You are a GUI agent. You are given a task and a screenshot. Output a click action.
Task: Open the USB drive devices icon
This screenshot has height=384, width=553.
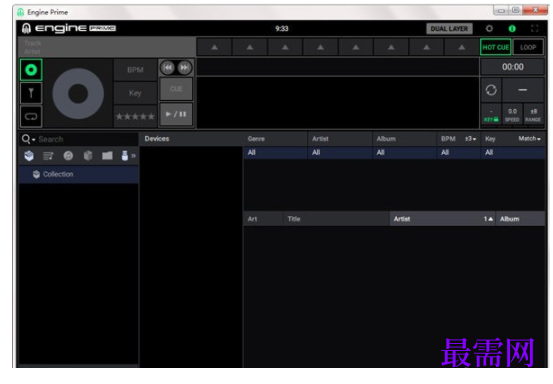coord(124,156)
